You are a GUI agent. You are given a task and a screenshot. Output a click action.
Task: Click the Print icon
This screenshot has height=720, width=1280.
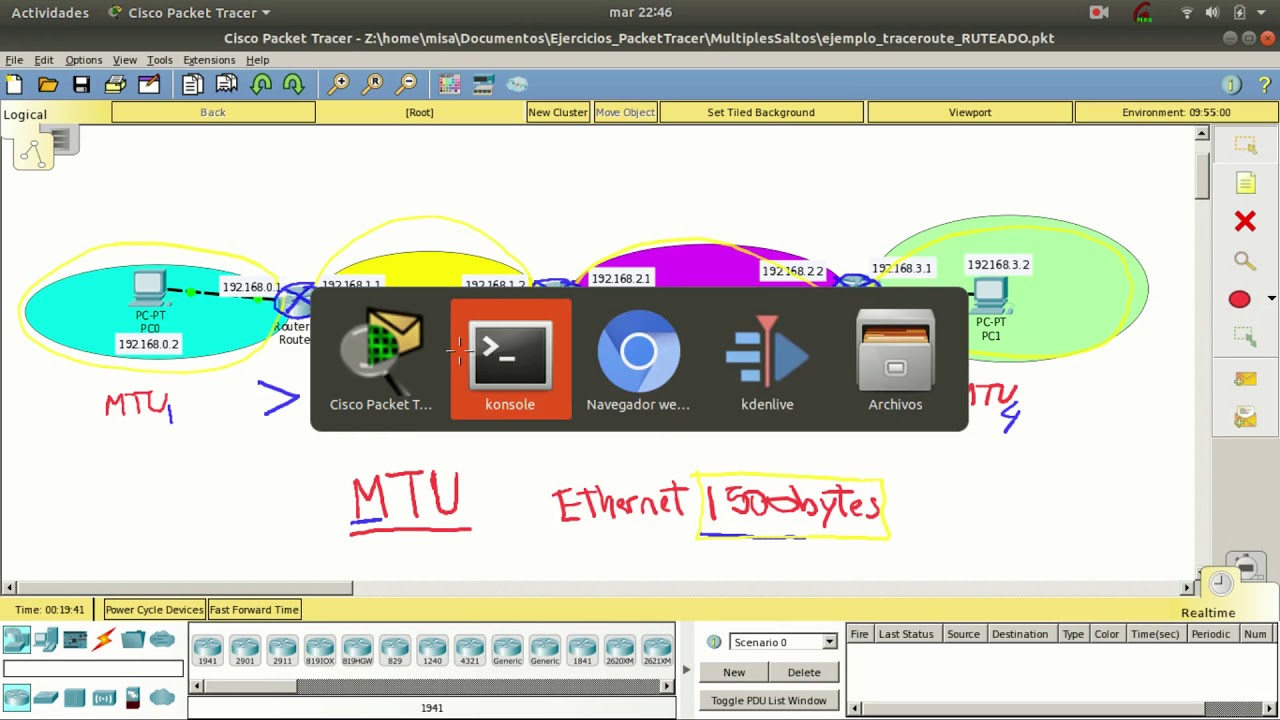[x=115, y=85]
